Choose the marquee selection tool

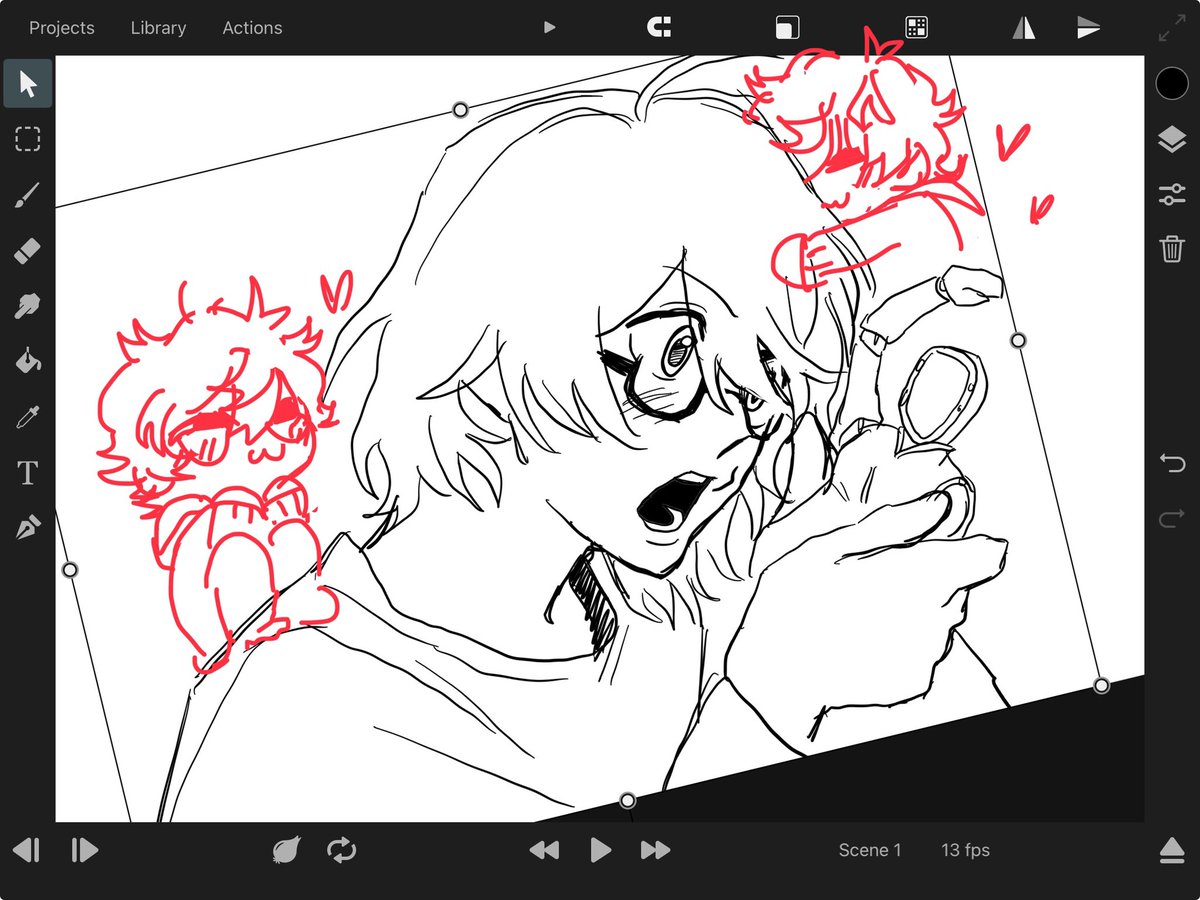pos(28,139)
